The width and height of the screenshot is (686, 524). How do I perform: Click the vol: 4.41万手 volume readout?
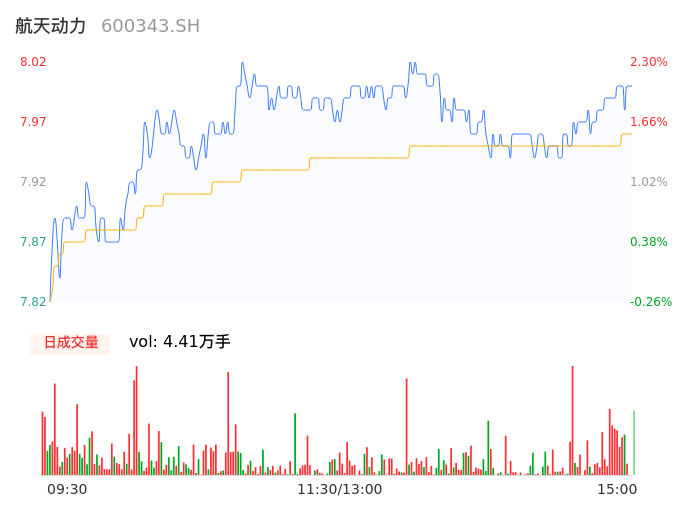point(180,342)
